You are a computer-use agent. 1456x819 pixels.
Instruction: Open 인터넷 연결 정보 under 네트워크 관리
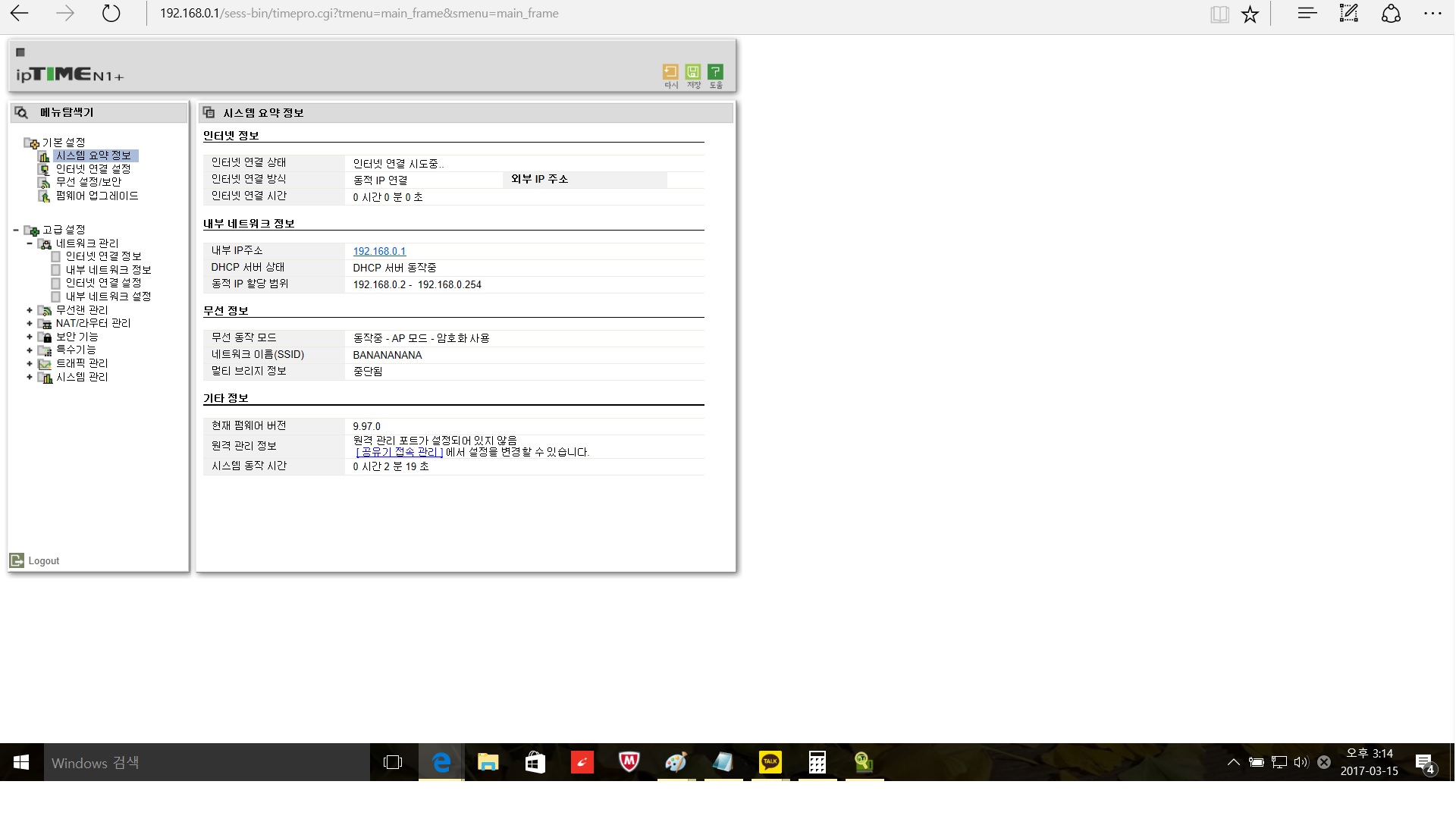tap(103, 256)
